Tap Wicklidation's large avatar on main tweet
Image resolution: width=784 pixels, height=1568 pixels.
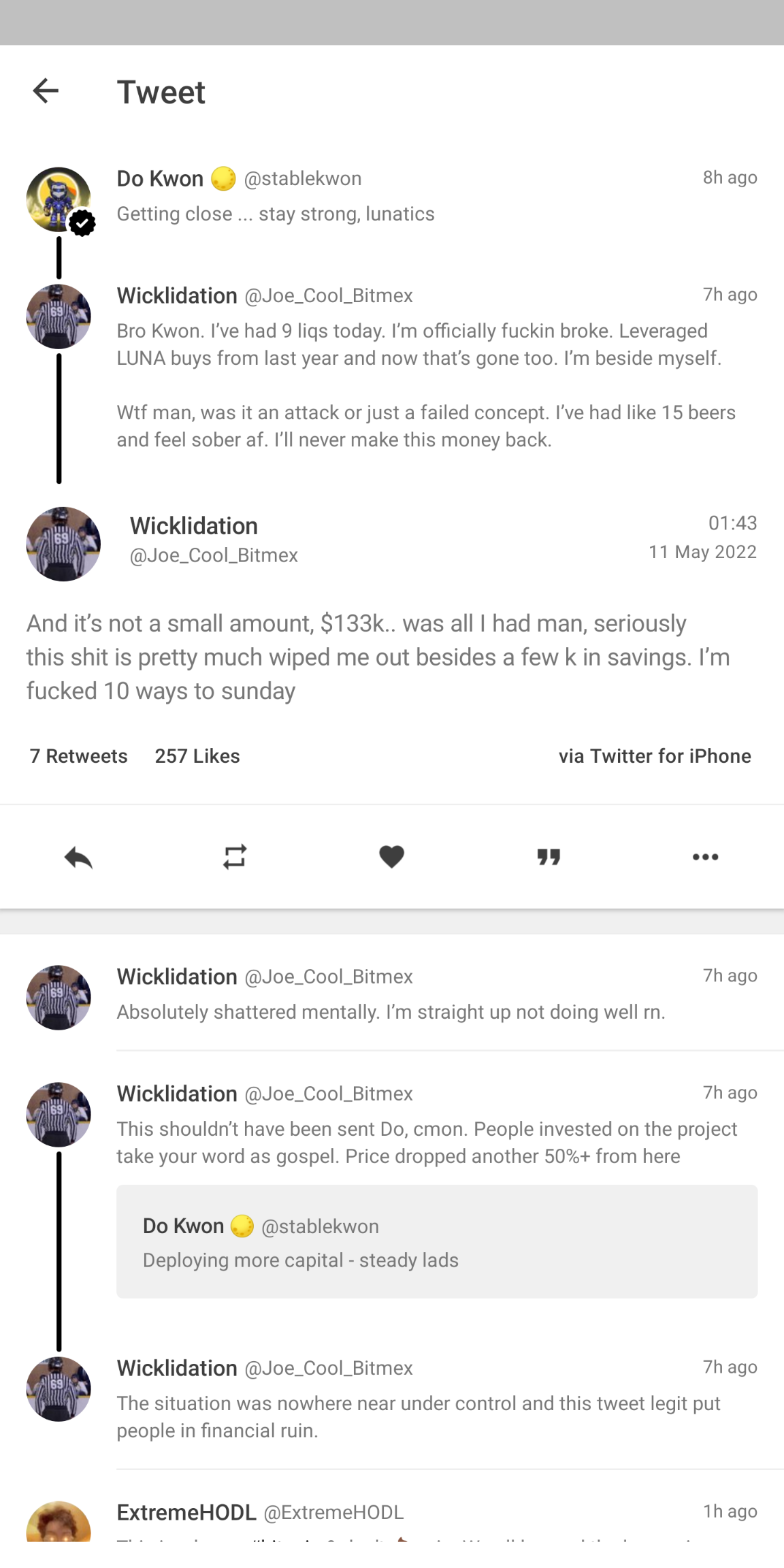point(63,544)
